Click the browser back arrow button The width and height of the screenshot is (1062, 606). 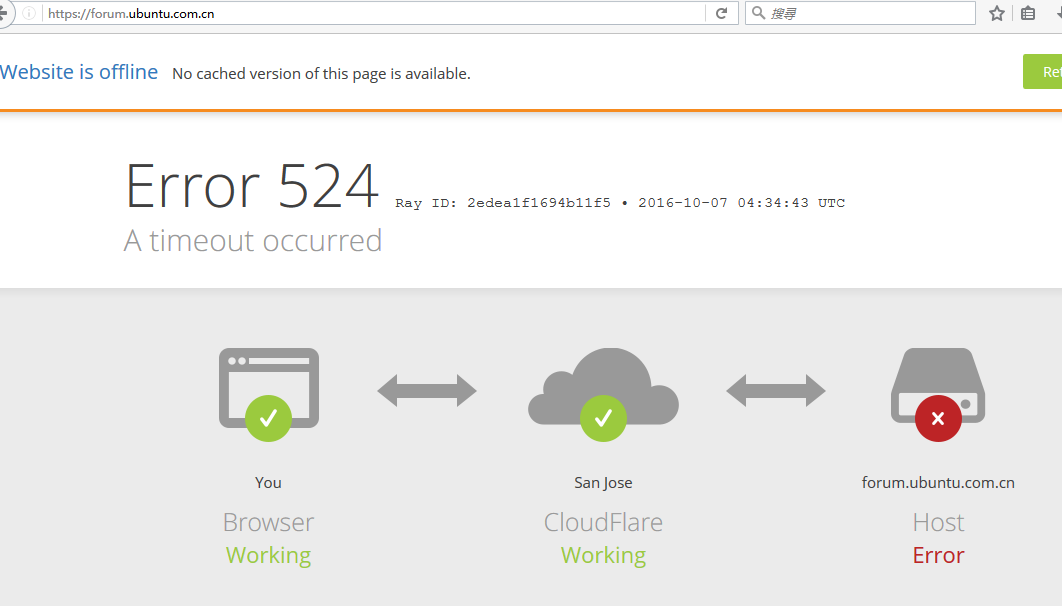coord(3,13)
